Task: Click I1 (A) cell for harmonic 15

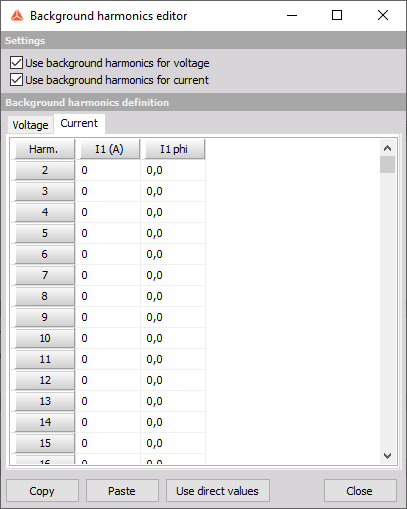Action: 108,443
